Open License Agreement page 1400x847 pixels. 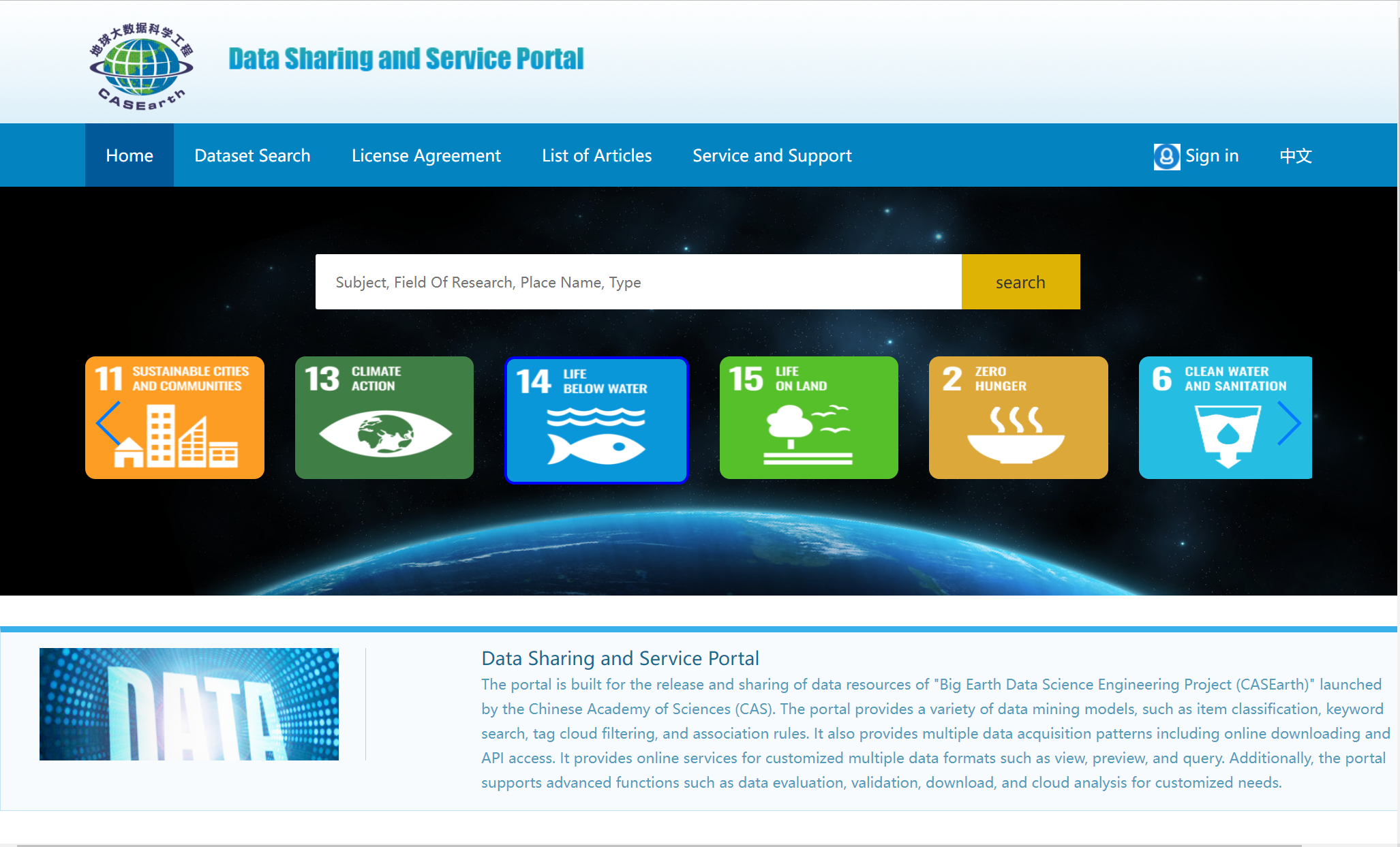pos(426,155)
